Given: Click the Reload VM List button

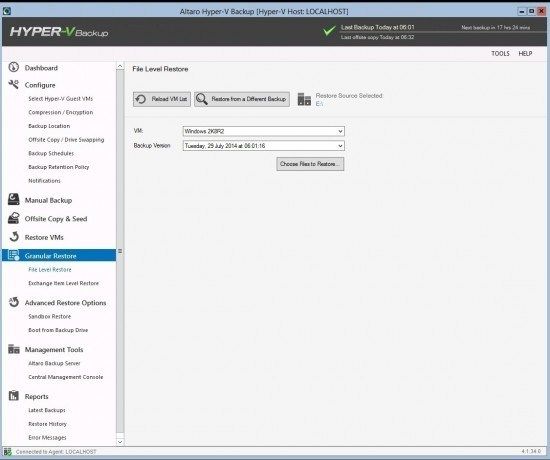Looking at the screenshot, I should 162,99.
